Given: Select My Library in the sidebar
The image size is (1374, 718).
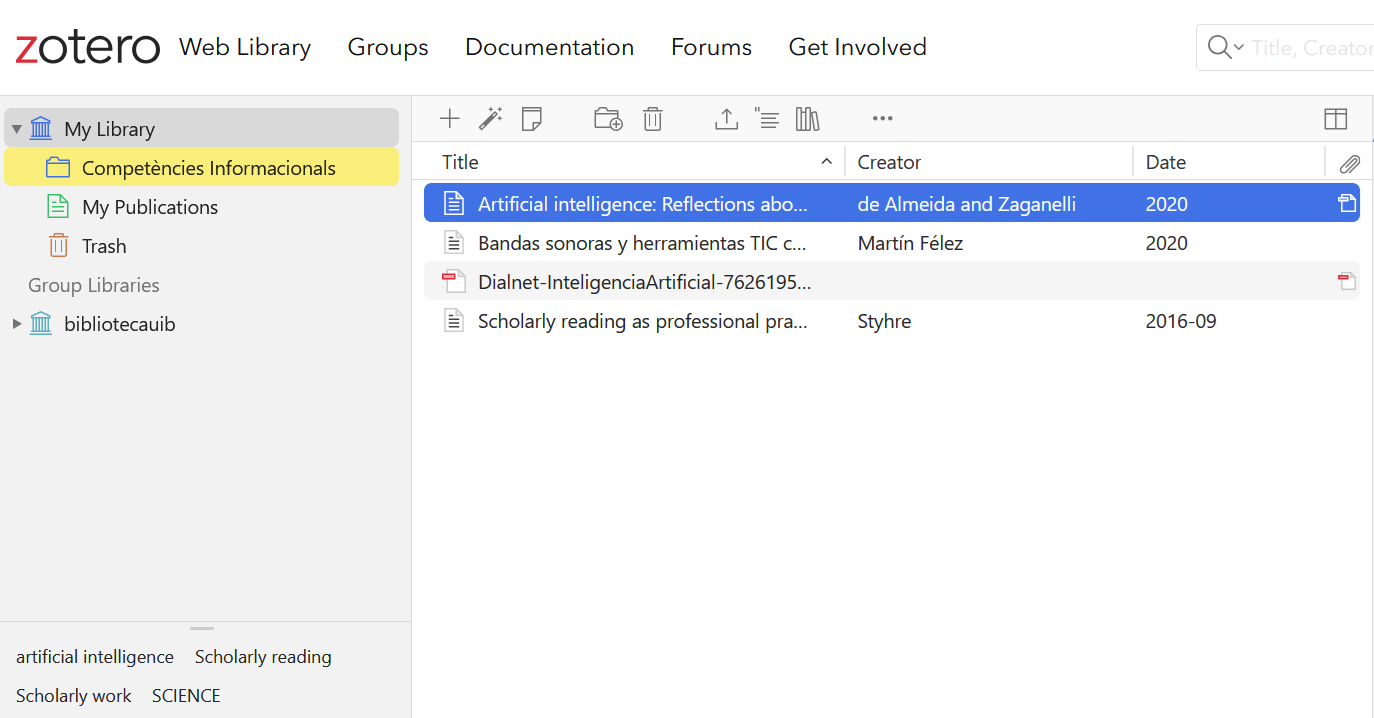Looking at the screenshot, I should point(201,128).
